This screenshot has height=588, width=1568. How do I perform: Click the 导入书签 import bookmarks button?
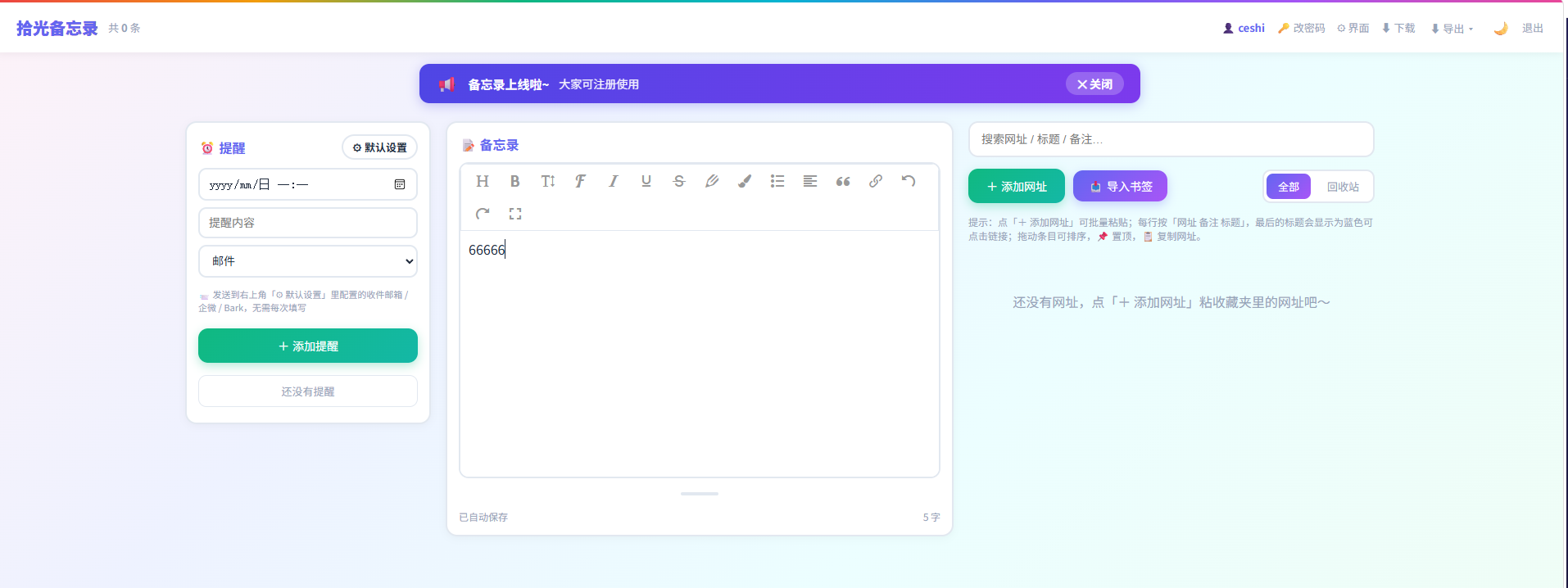pyautogui.click(x=1120, y=186)
